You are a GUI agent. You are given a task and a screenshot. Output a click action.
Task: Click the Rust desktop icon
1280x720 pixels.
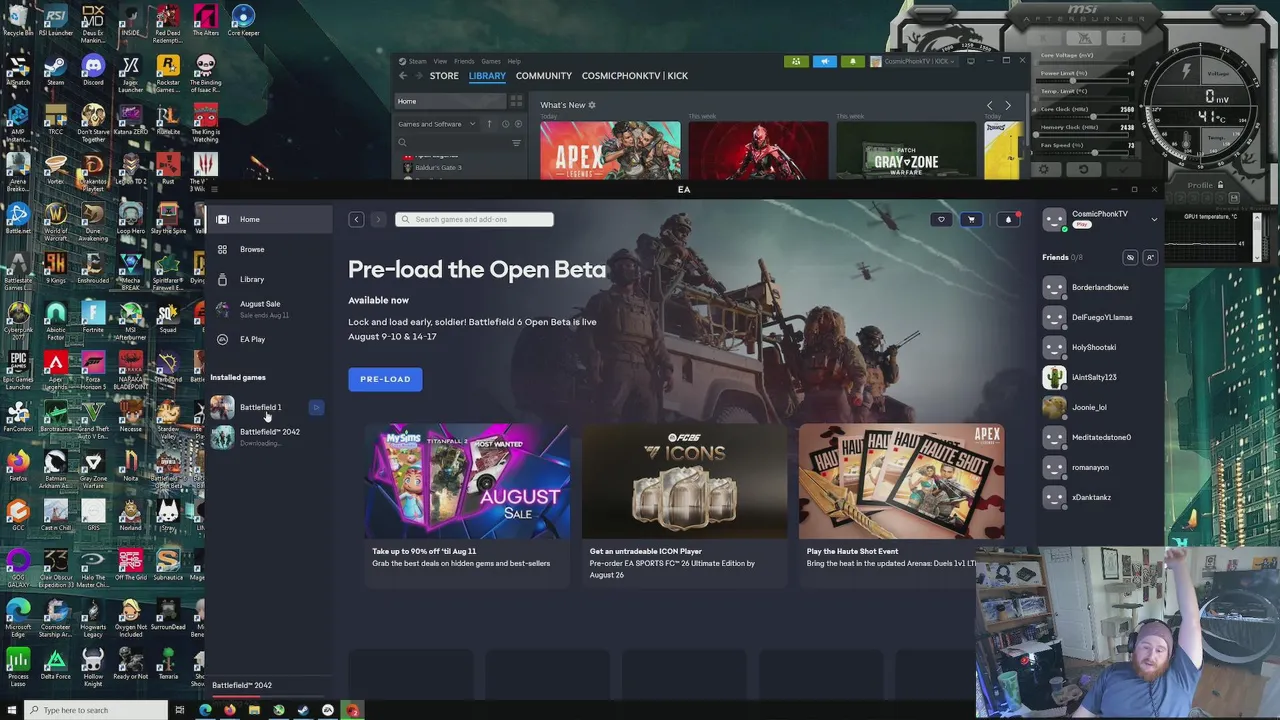click(x=168, y=169)
